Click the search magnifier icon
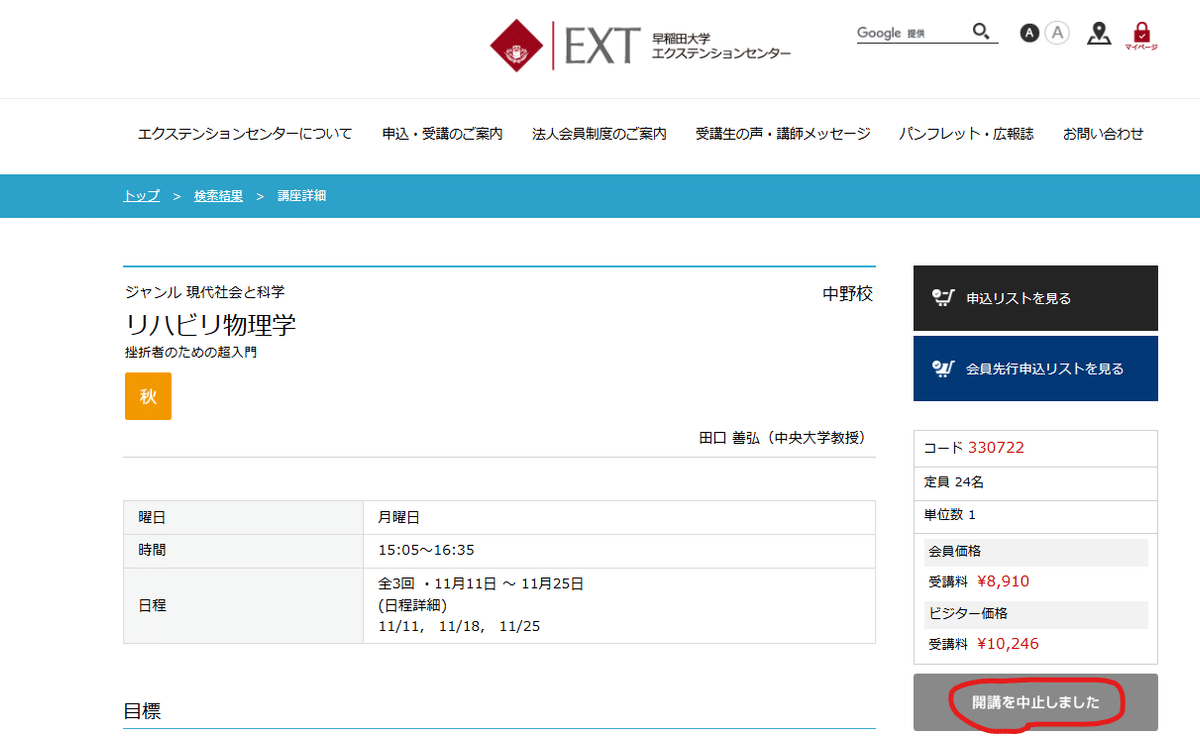 pos(981,32)
